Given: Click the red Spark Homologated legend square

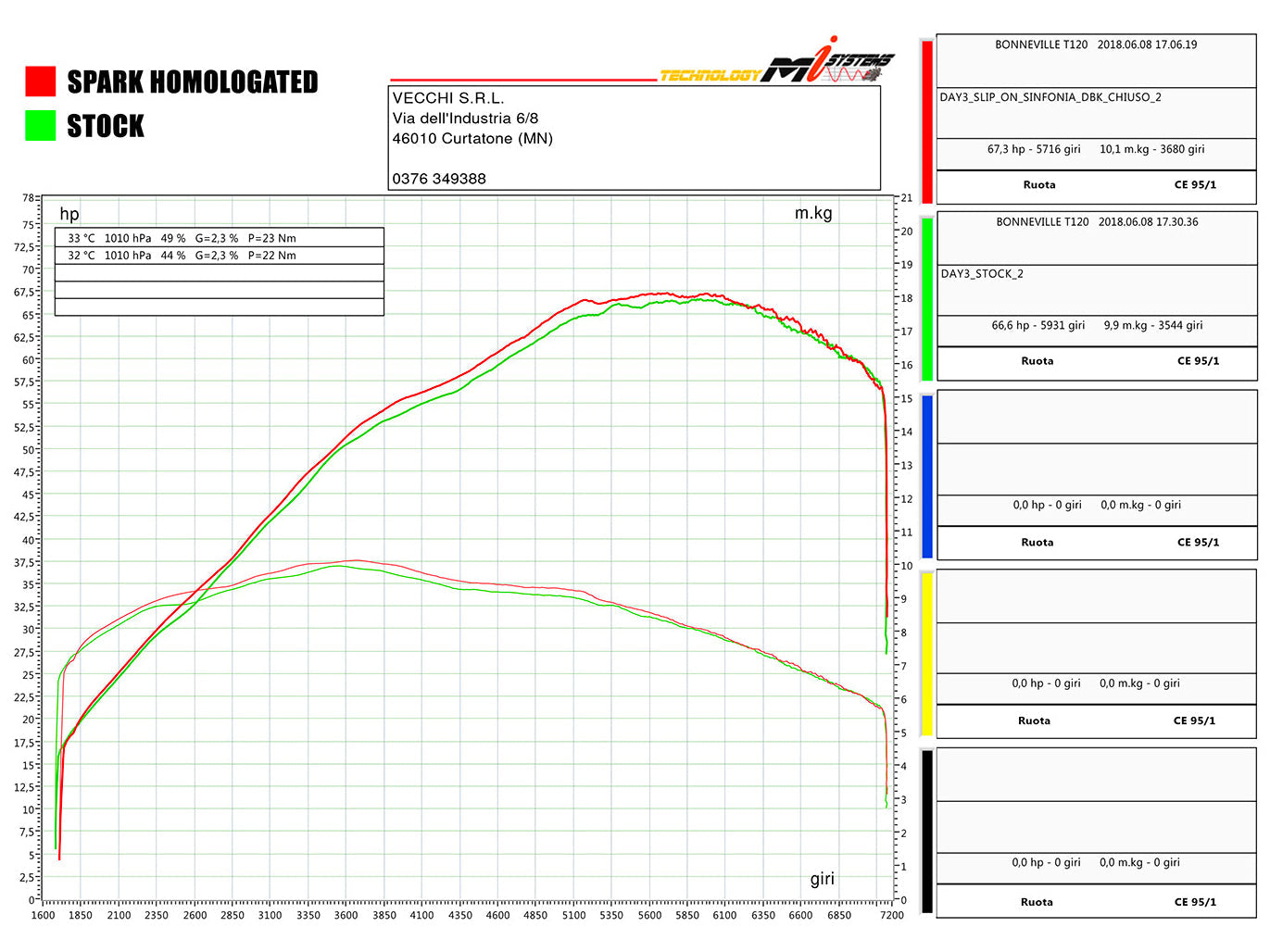Looking at the screenshot, I should (41, 81).
